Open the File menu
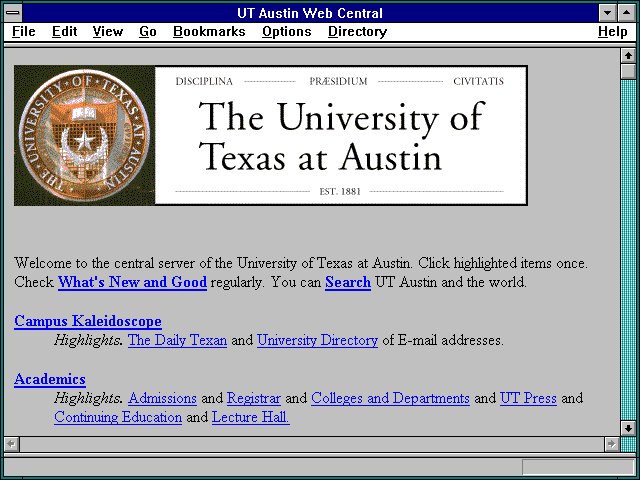This screenshot has height=480, width=640. [x=24, y=31]
